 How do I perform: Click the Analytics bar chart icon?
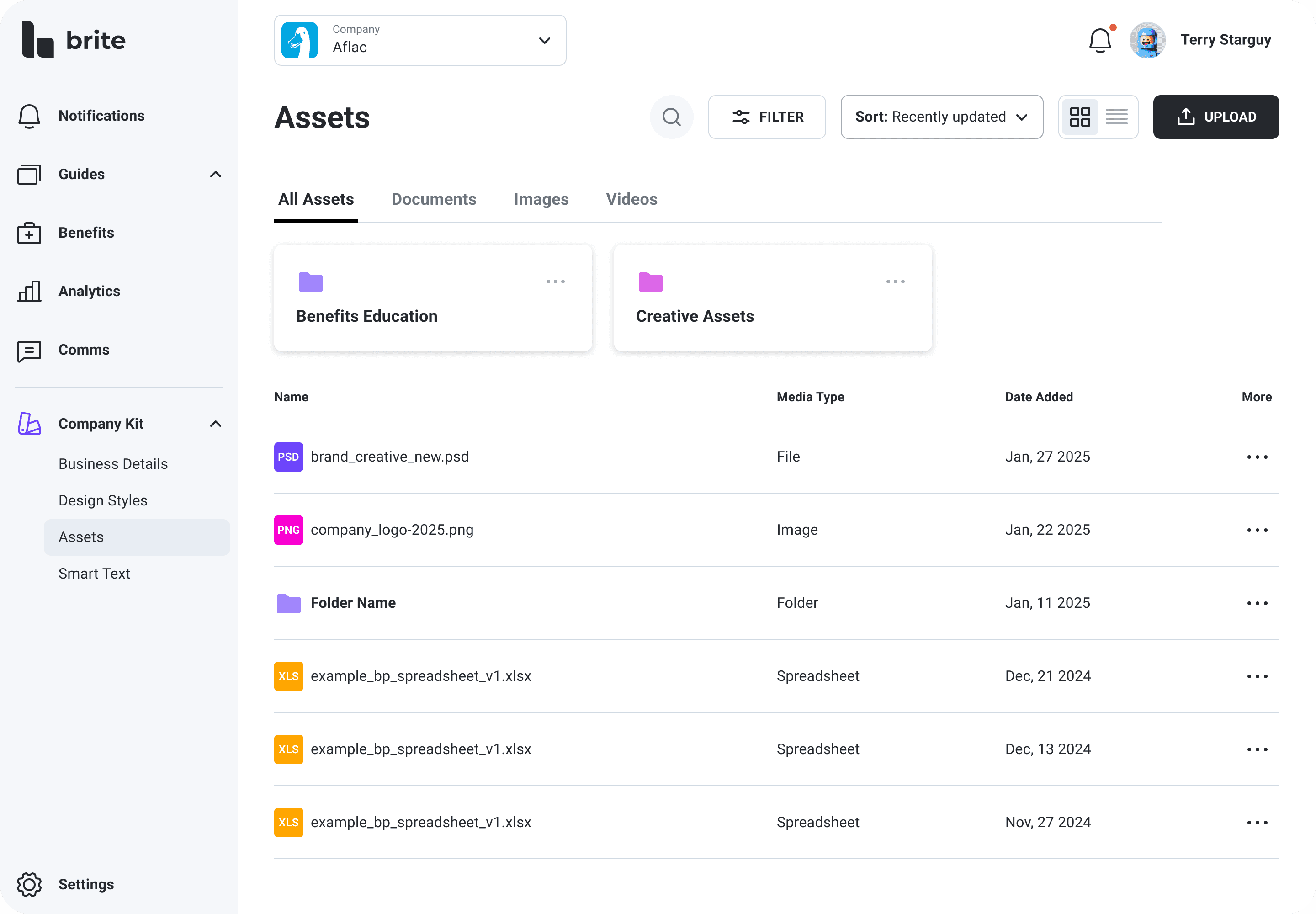(29, 291)
